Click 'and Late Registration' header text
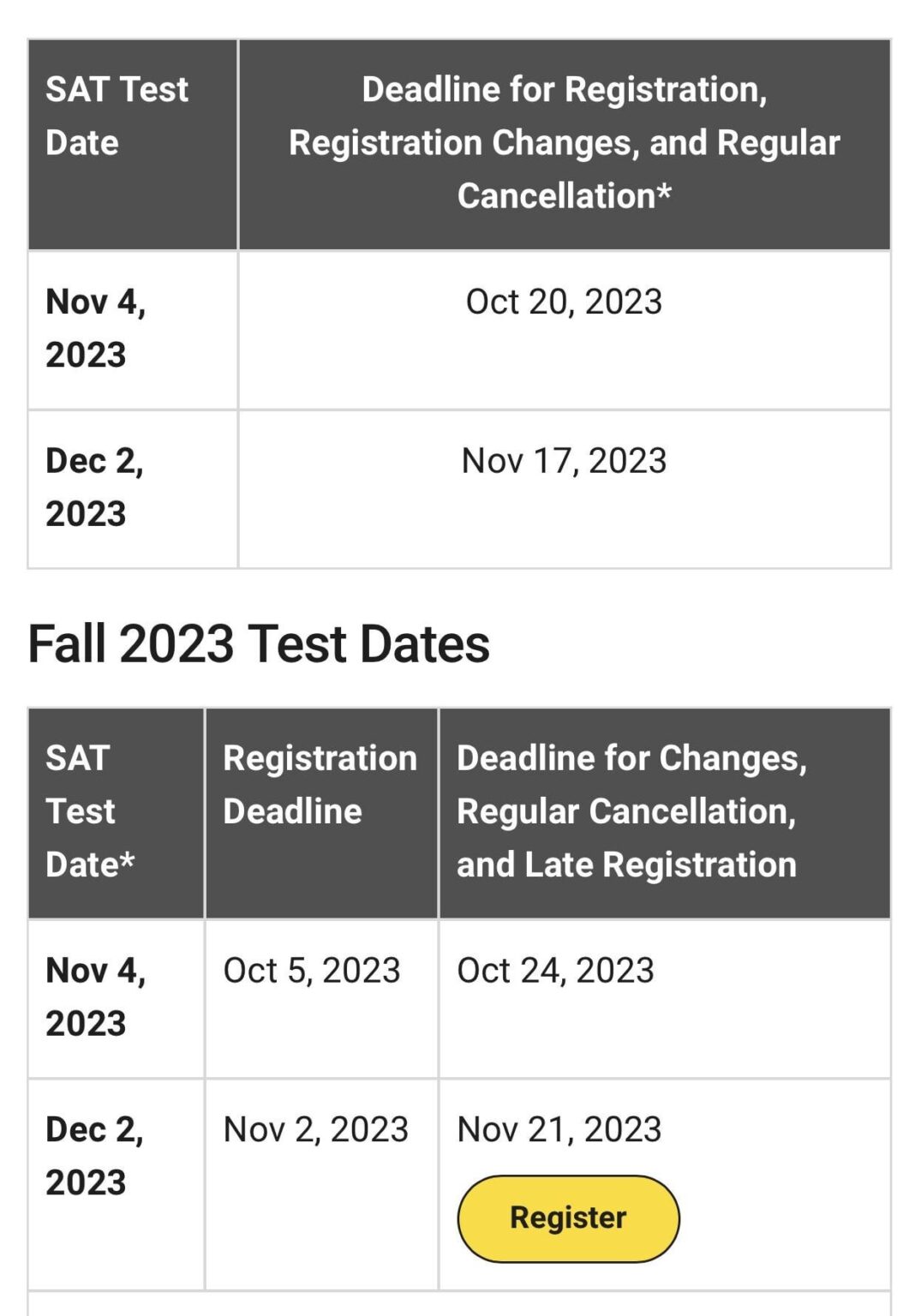This screenshot has height=1316, width=921. coord(626,865)
